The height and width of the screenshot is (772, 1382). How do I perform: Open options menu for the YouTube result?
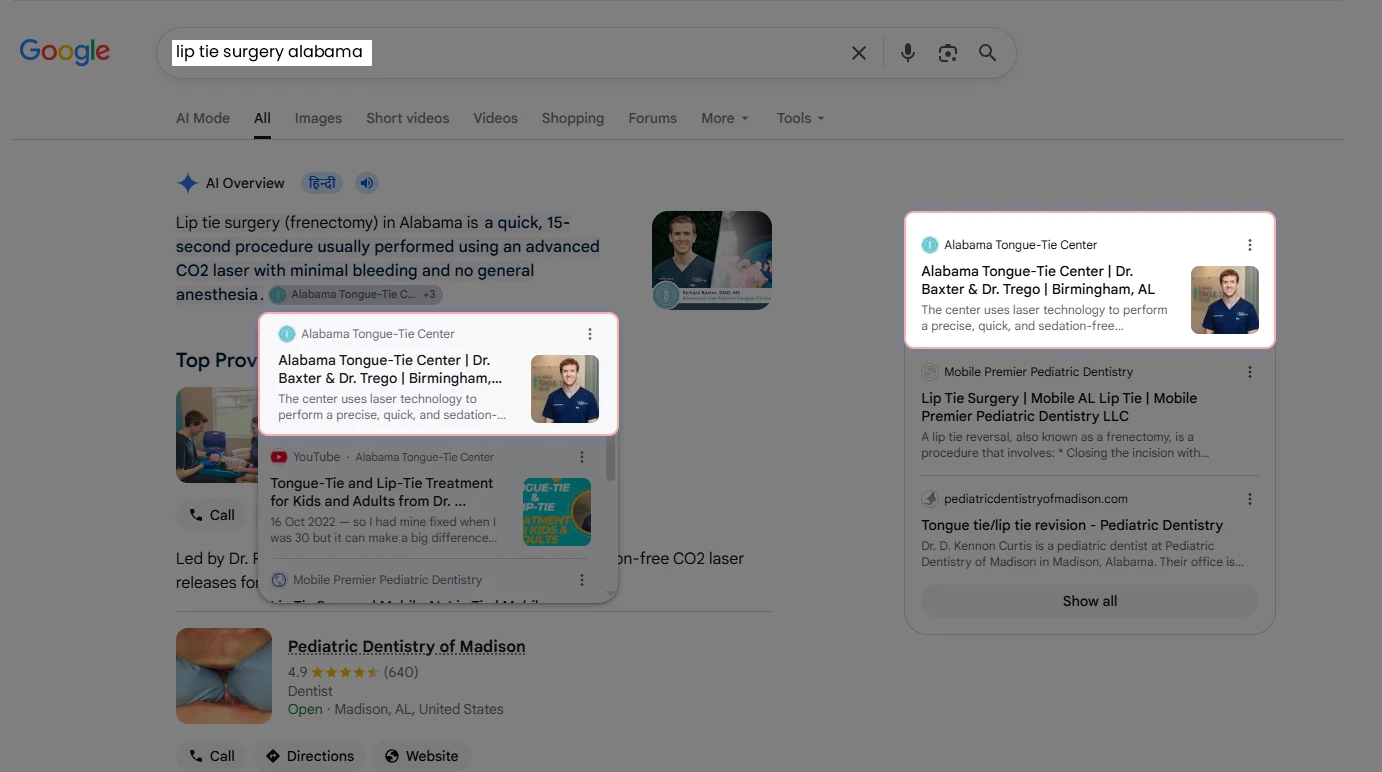(x=582, y=457)
